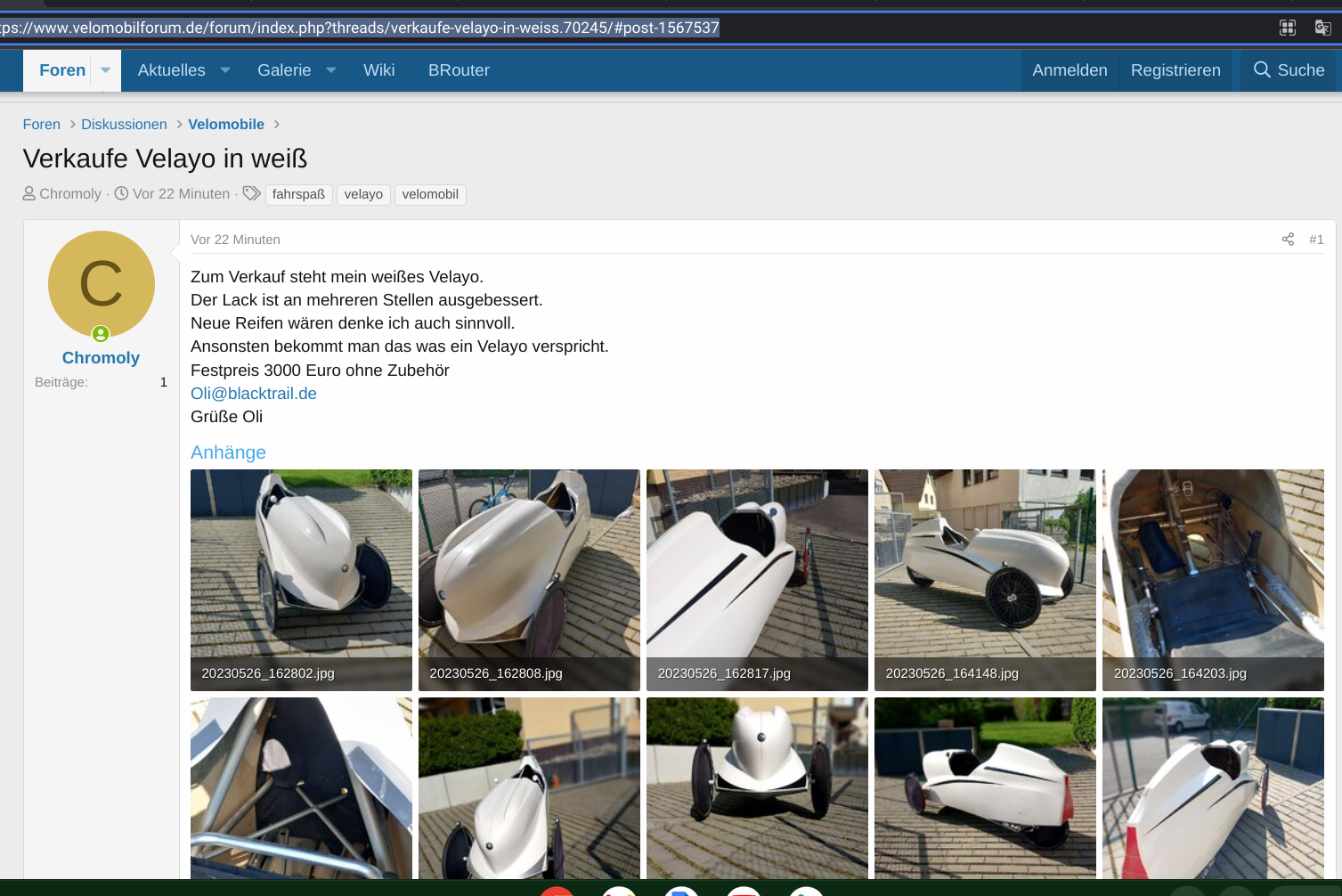Click the Oli@blacktrail.de email link

(254, 394)
